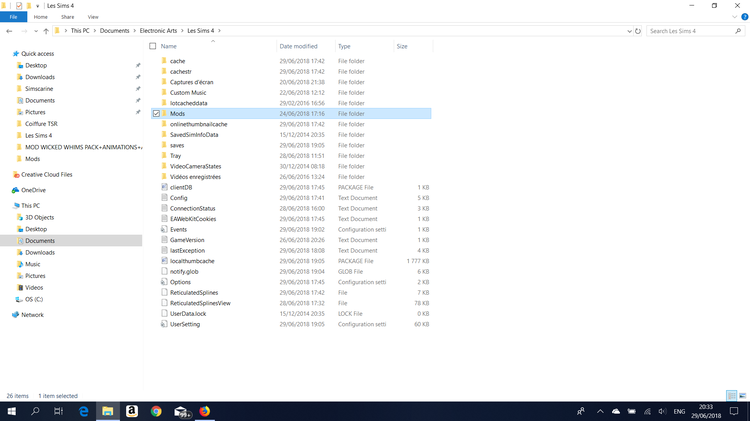750x421 pixels.
Task: Switch to details view layout icon
Action: pos(731,396)
